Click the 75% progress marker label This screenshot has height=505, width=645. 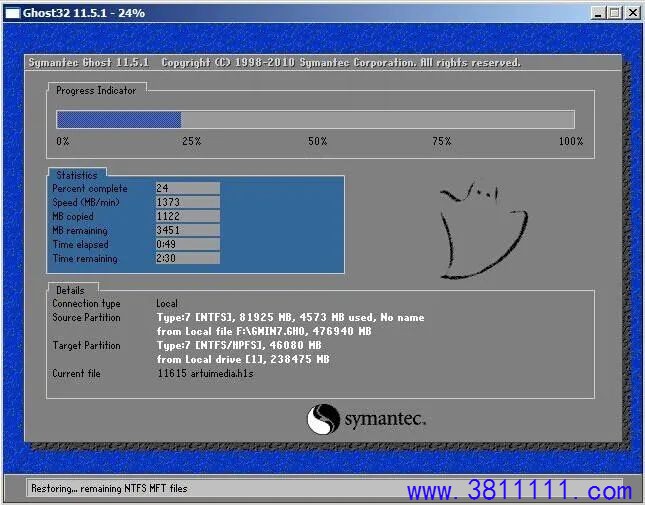click(442, 141)
